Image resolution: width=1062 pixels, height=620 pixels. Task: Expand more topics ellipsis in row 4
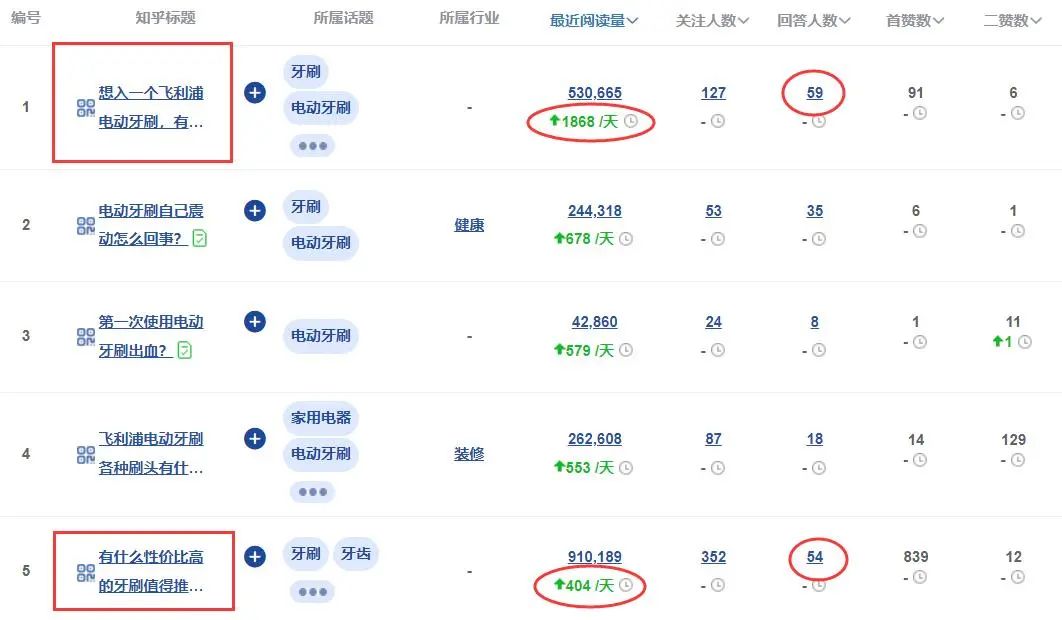[x=312, y=492]
